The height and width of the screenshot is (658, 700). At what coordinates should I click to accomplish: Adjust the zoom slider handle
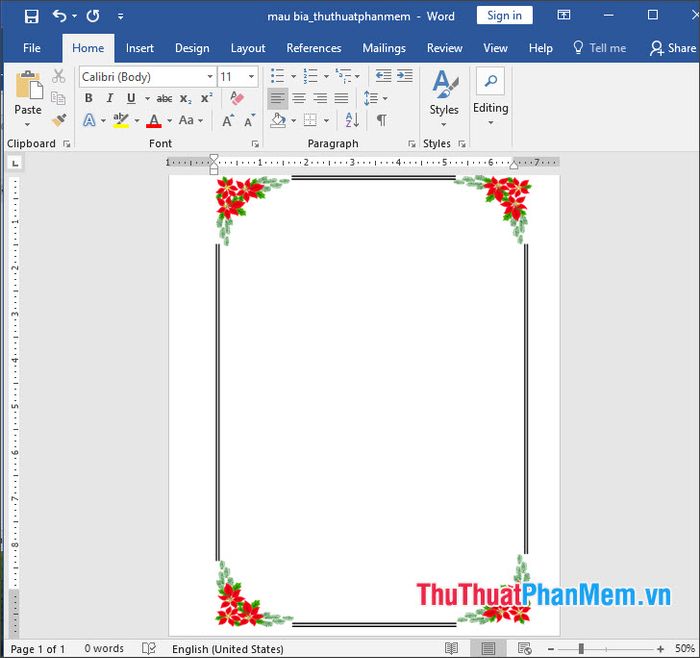coord(581,648)
